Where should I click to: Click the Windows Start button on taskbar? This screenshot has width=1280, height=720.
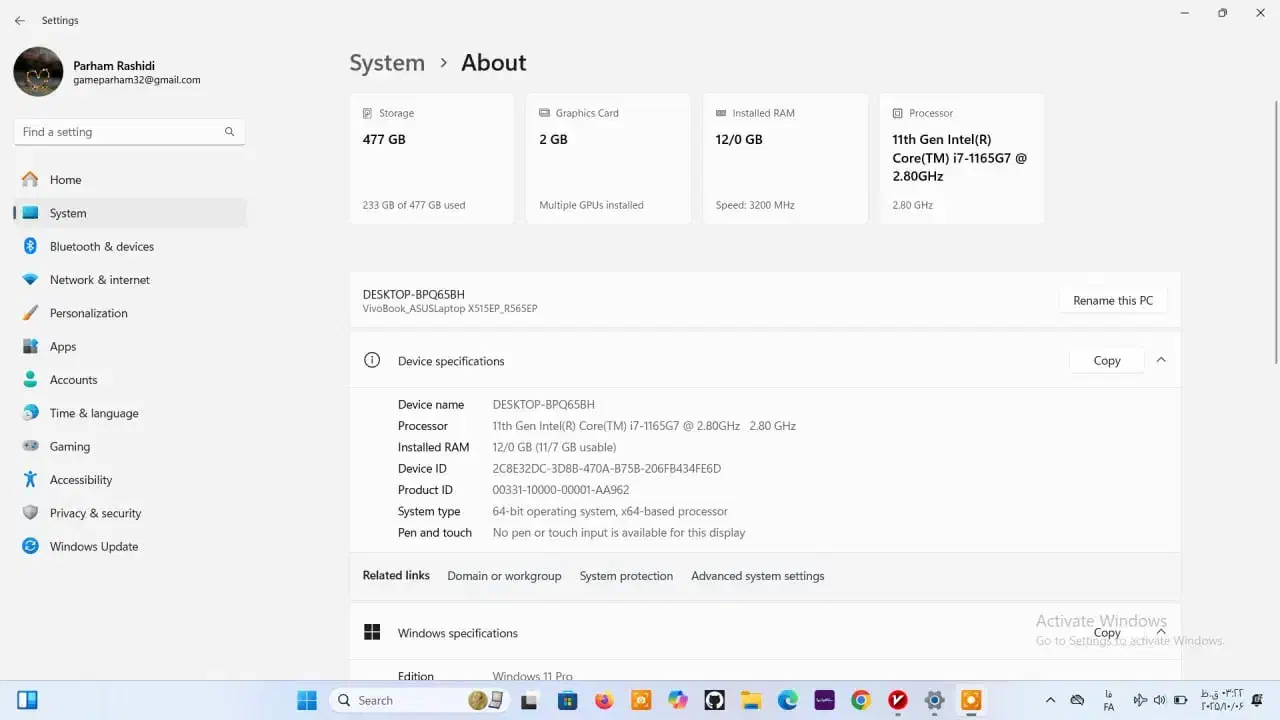(307, 700)
